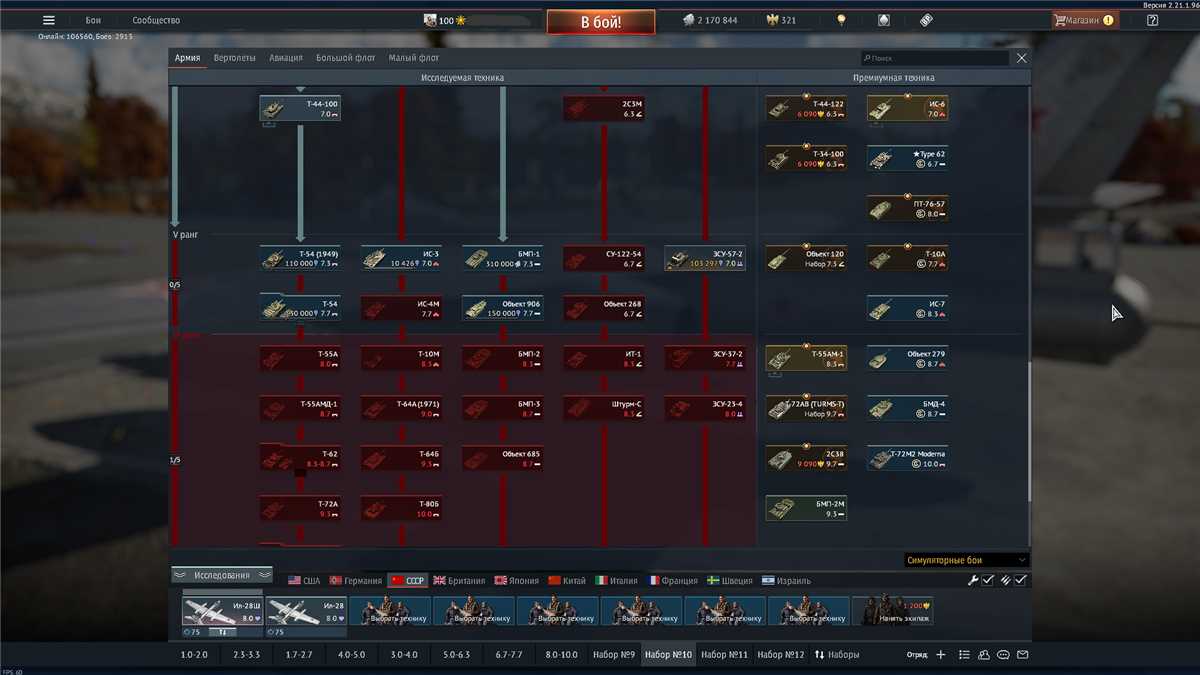Select the ИС-3 vehicle card

401,258
